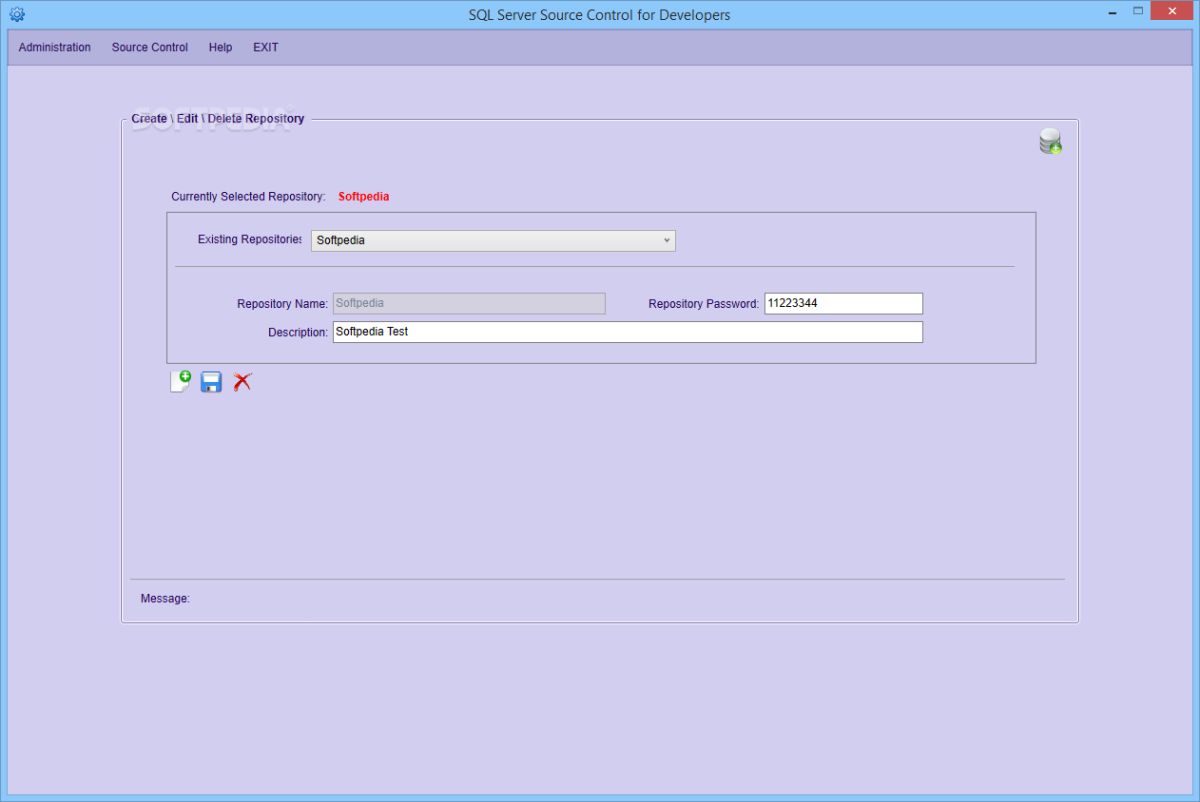Click the blue floppy disk save icon
Image resolution: width=1200 pixels, height=802 pixels.
coord(211,382)
